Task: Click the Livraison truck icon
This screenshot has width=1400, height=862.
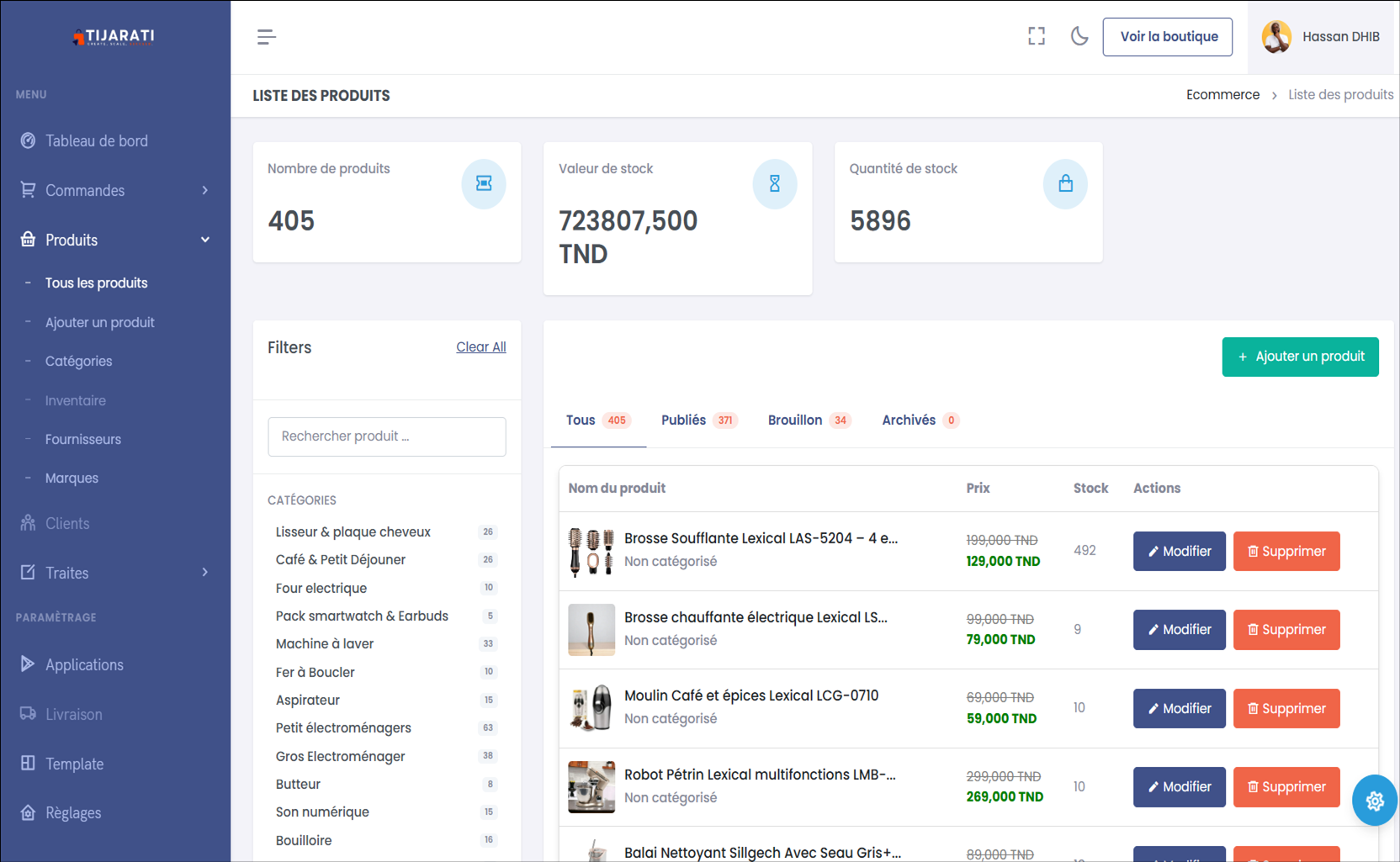Action: [28, 714]
